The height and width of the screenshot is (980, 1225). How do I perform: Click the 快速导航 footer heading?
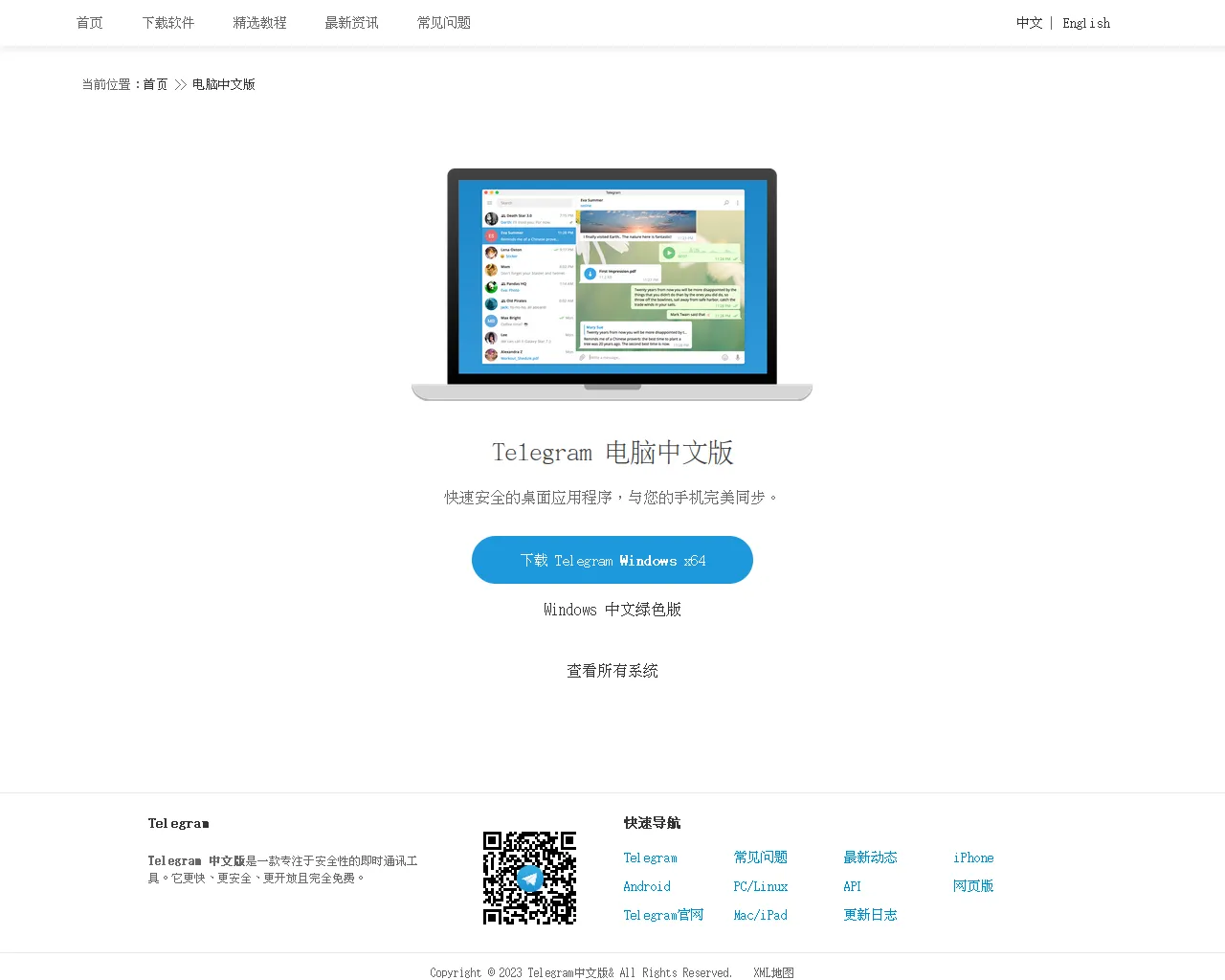click(x=652, y=823)
